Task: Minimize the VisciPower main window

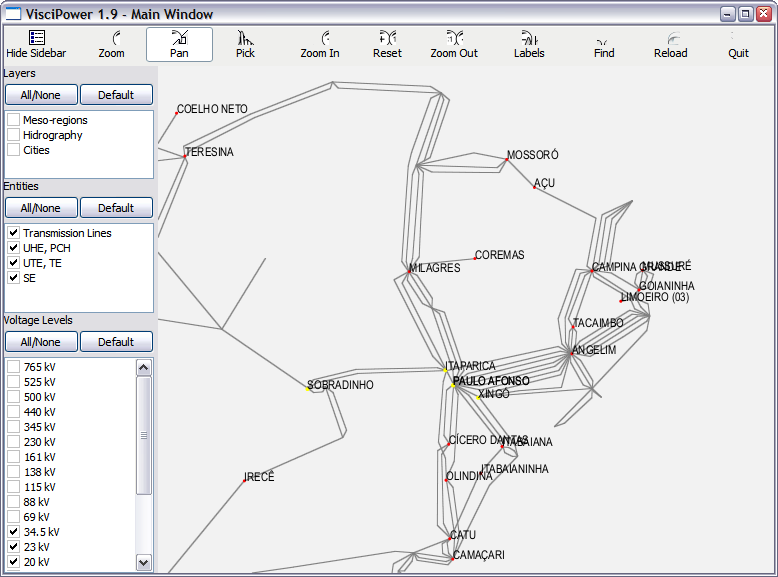Action: click(x=727, y=14)
